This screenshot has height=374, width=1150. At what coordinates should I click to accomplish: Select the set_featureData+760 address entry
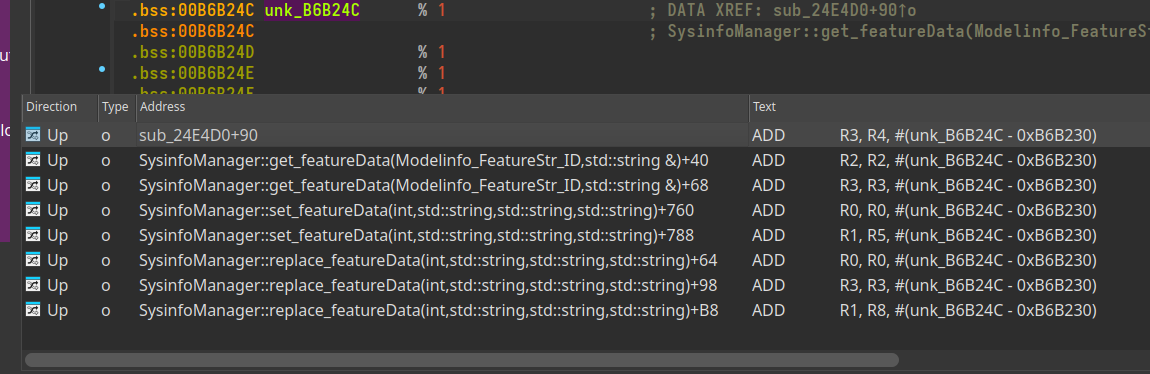[416, 210]
